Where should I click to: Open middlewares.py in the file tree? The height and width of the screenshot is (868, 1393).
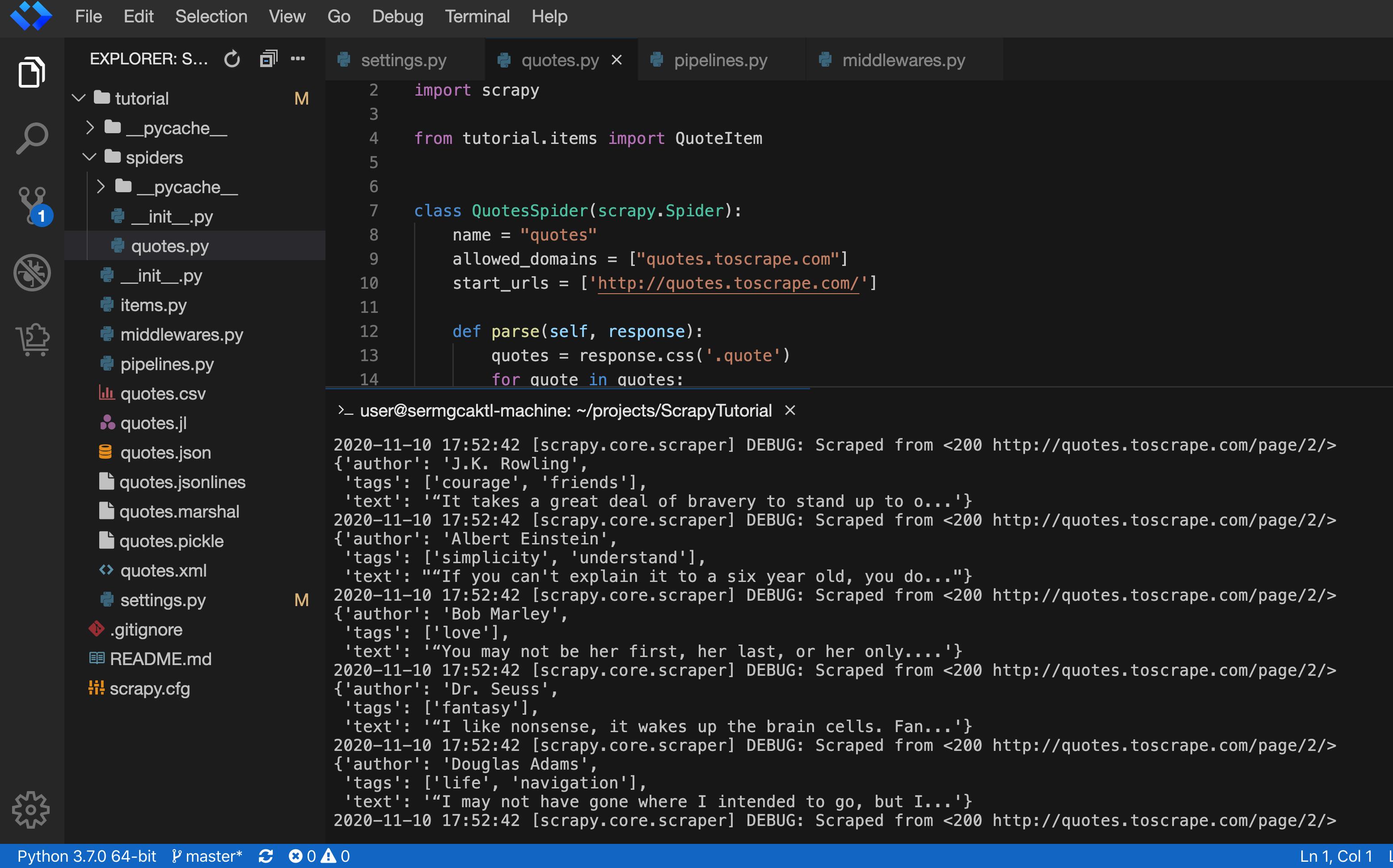pos(195,334)
